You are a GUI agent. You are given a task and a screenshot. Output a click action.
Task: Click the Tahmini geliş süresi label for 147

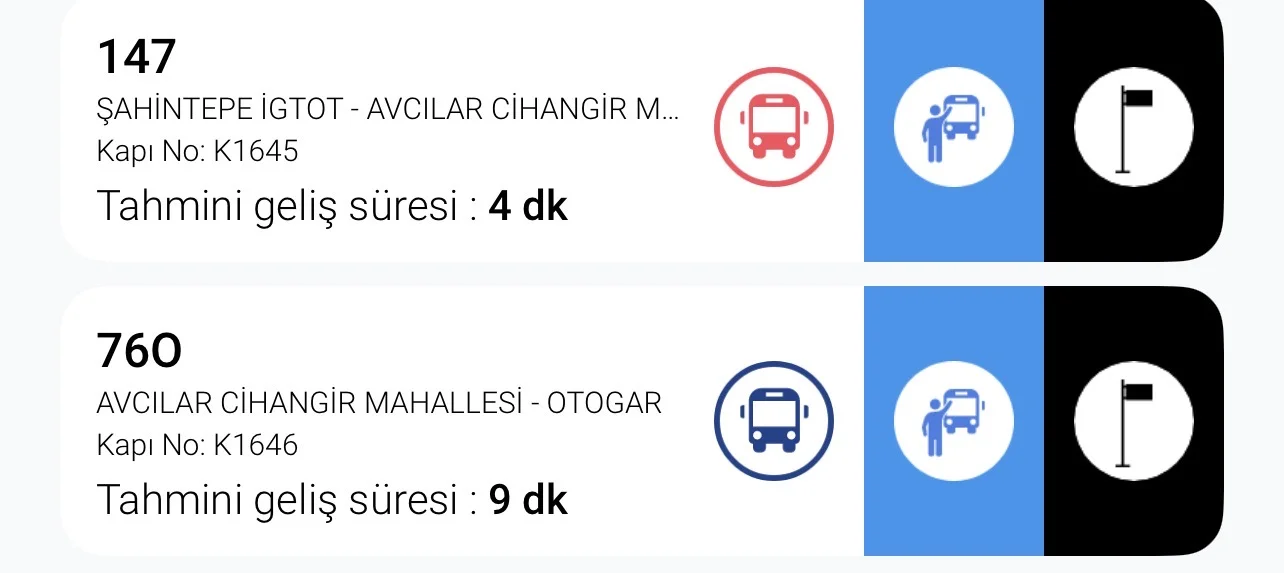coord(286,207)
